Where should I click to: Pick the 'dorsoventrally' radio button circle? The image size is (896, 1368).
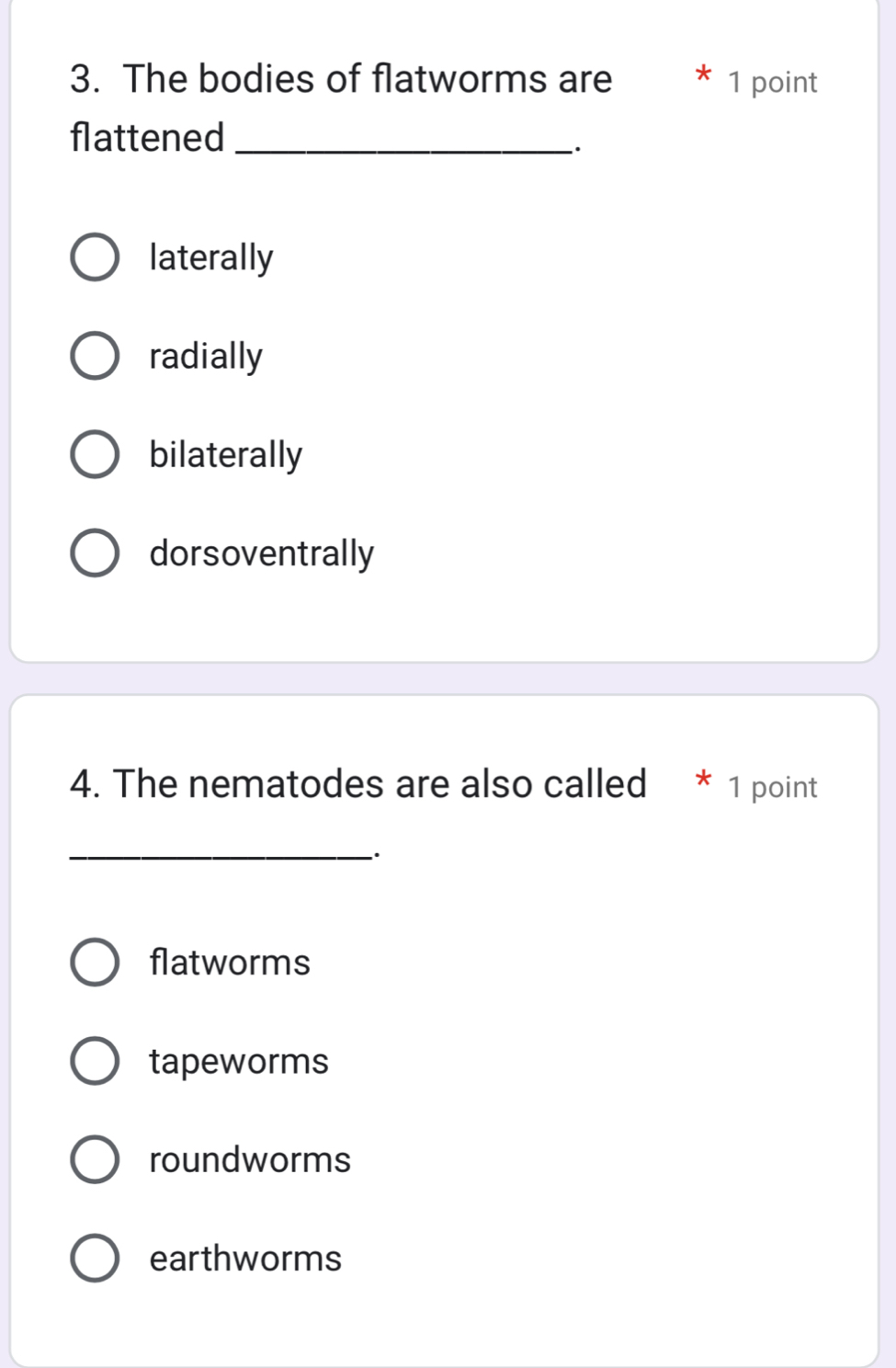pyautogui.click(x=95, y=553)
